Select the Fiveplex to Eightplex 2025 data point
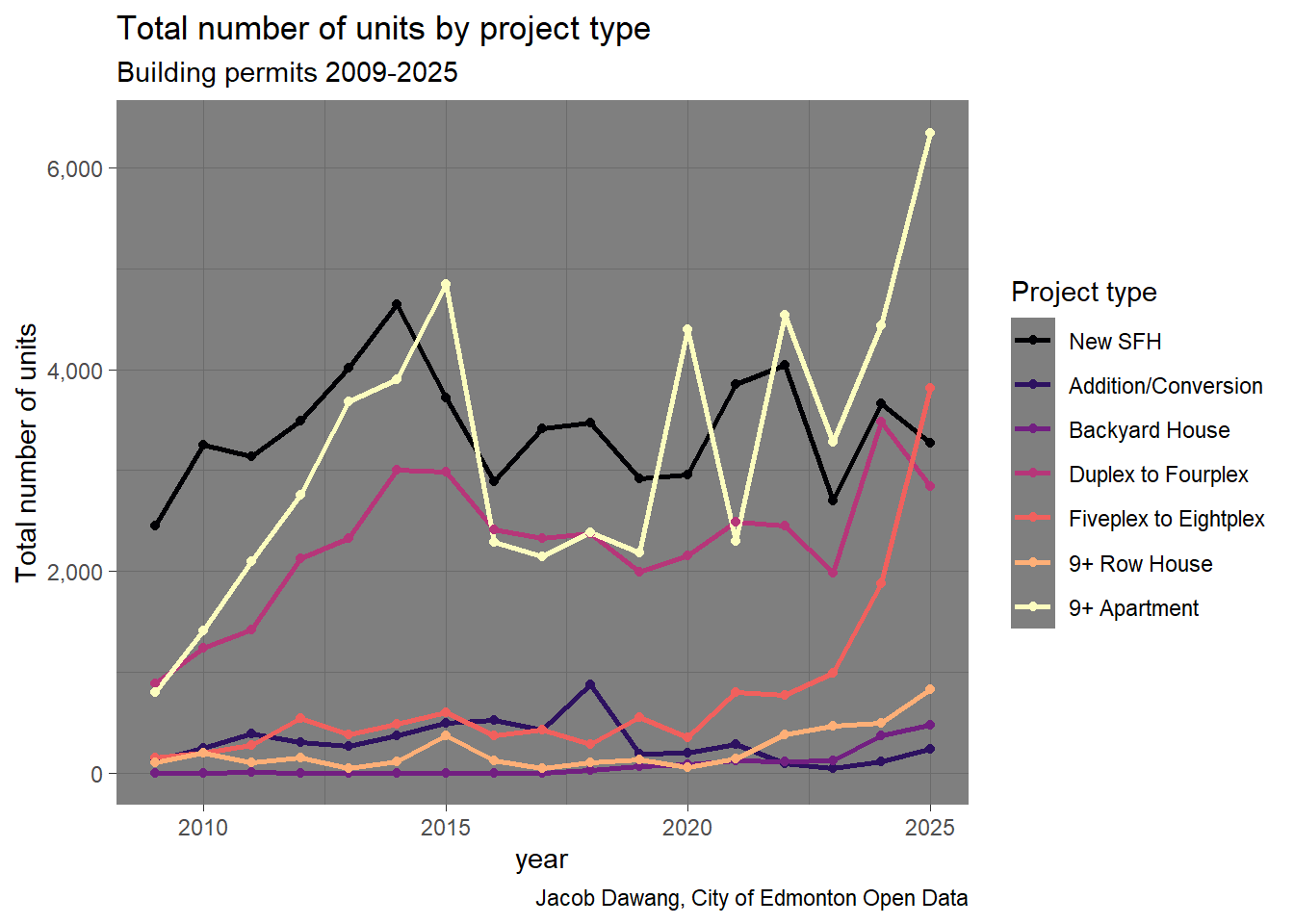Screen dimensions: 1294x924 point(930,388)
